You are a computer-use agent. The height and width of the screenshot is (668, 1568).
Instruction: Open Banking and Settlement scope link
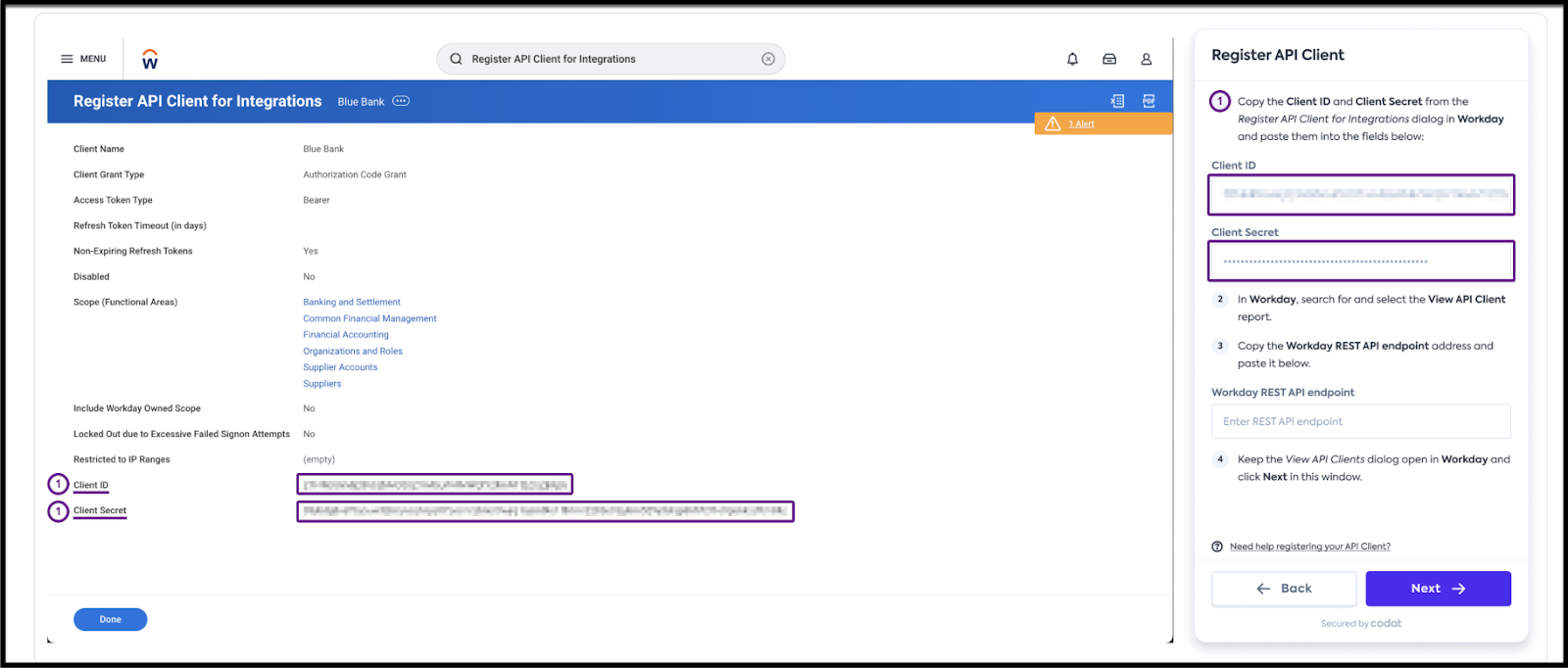[352, 302]
